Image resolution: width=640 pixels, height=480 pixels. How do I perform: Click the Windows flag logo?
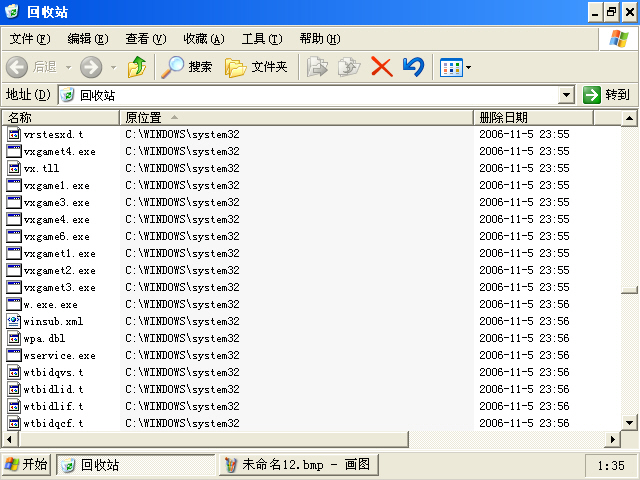pyautogui.click(x=619, y=39)
